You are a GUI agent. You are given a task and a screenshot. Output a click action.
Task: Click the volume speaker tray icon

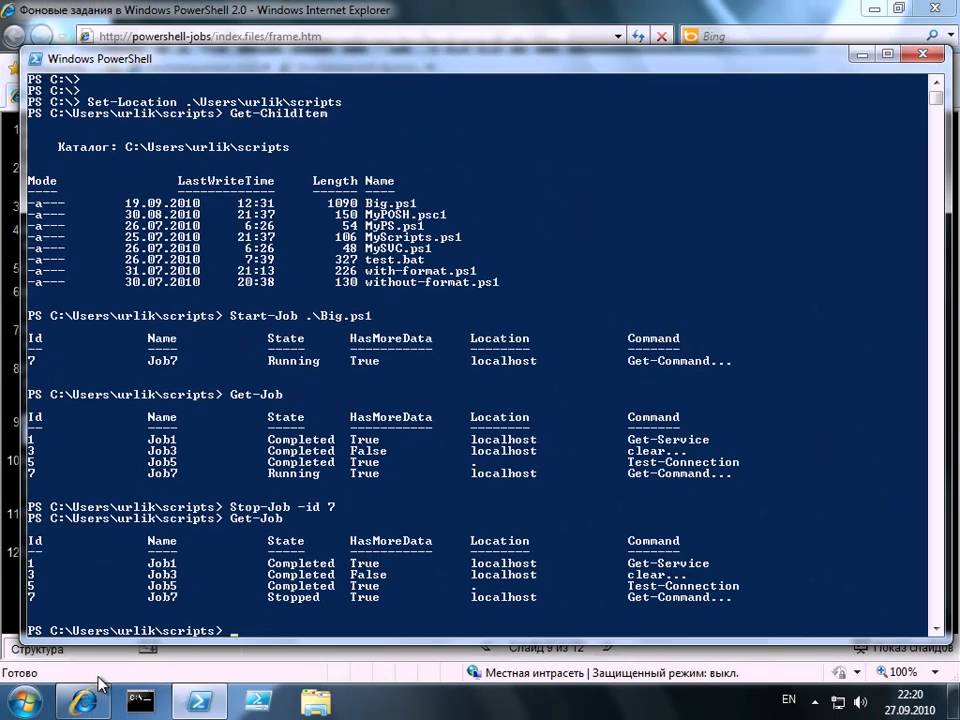point(860,702)
